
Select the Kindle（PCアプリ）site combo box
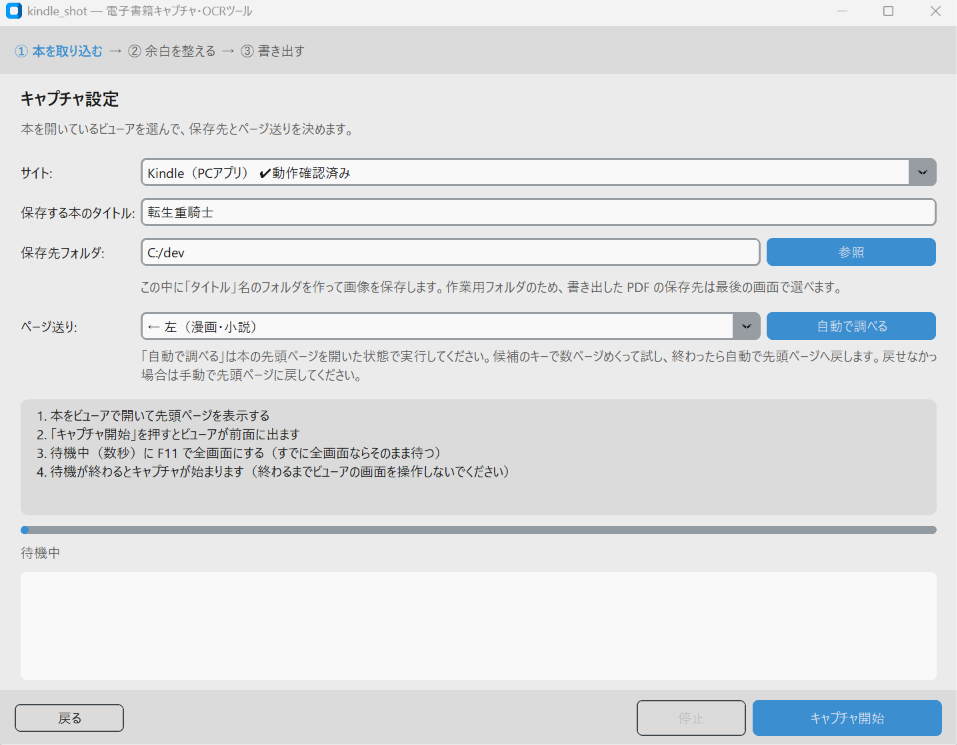(538, 173)
